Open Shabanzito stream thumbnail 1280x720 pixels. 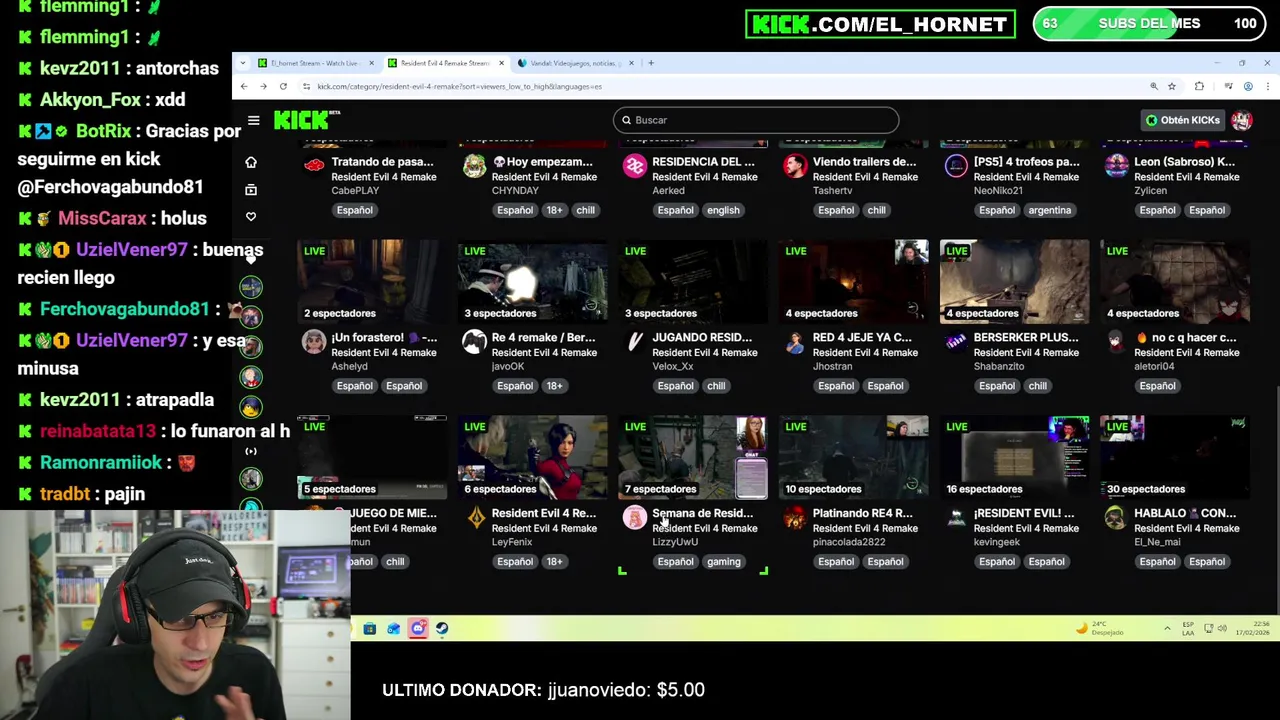[x=1014, y=281]
